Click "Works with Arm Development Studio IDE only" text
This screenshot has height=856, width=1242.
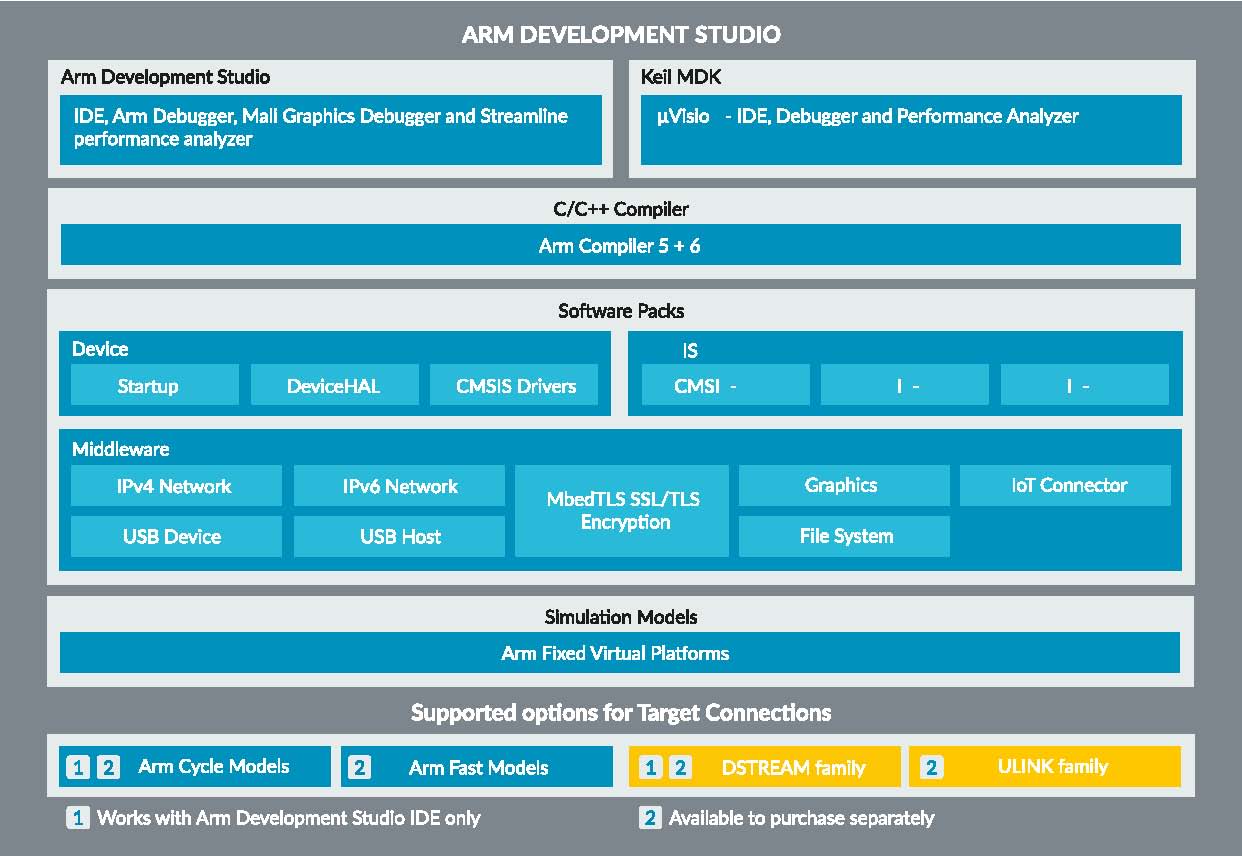pyautogui.click(x=289, y=818)
